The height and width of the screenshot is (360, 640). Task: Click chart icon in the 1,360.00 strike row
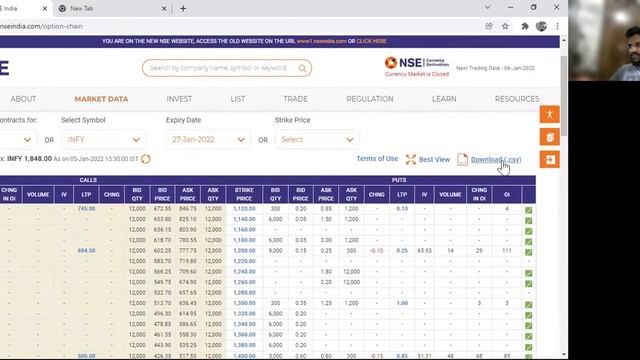(529, 336)
